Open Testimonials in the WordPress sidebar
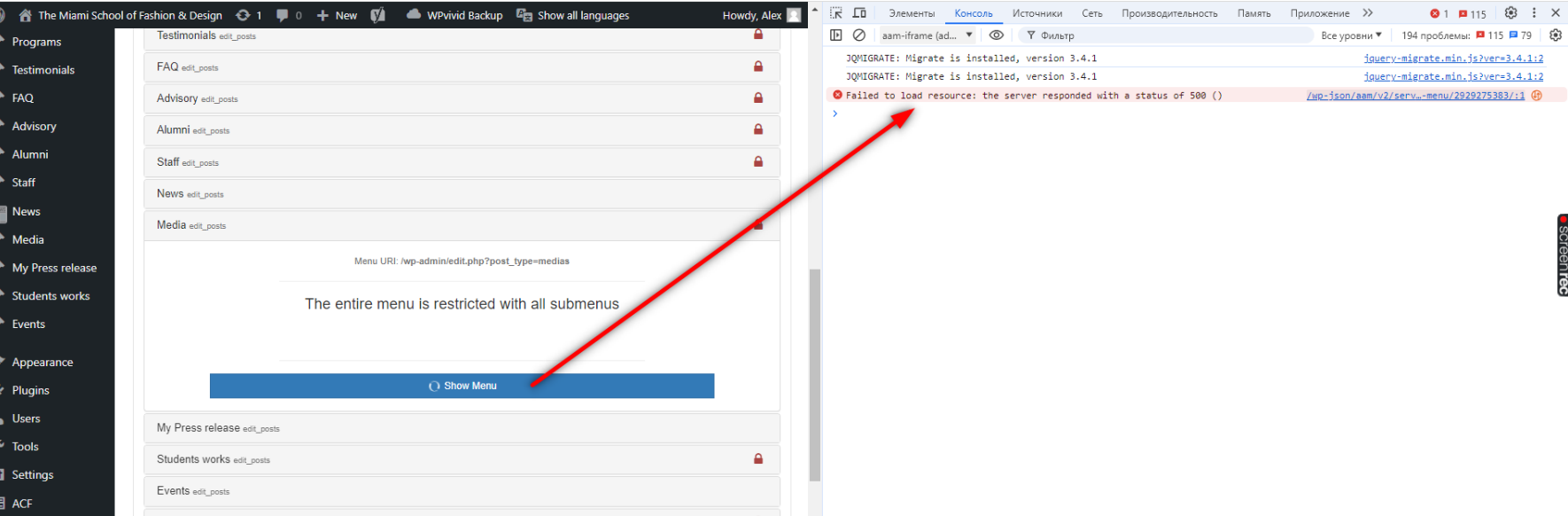Image resolution: width=1568 pixels, height=516 pixels. [x=43, y=70]
